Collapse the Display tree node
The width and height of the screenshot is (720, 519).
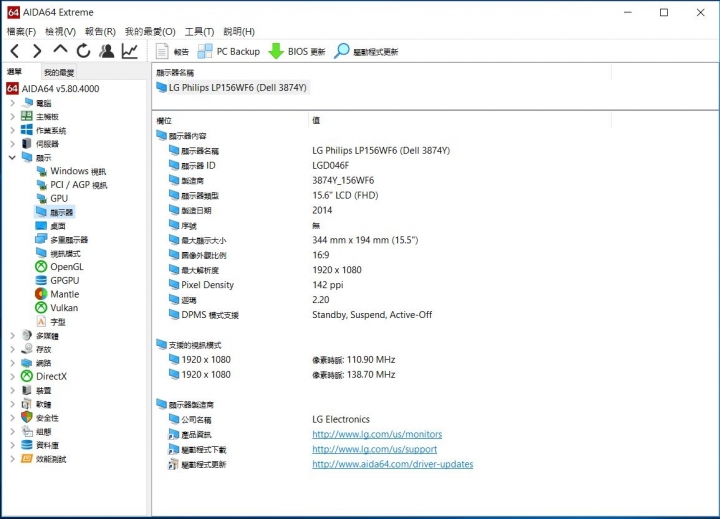12,158
